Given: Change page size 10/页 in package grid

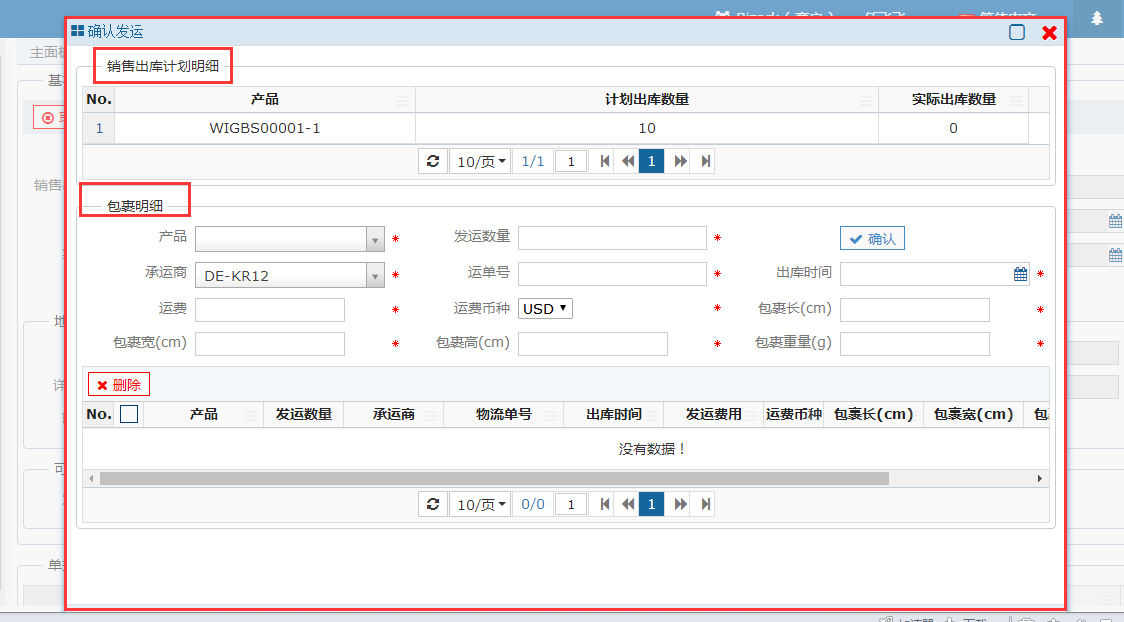Looking at the screenshot, I should tap(480, 504).
